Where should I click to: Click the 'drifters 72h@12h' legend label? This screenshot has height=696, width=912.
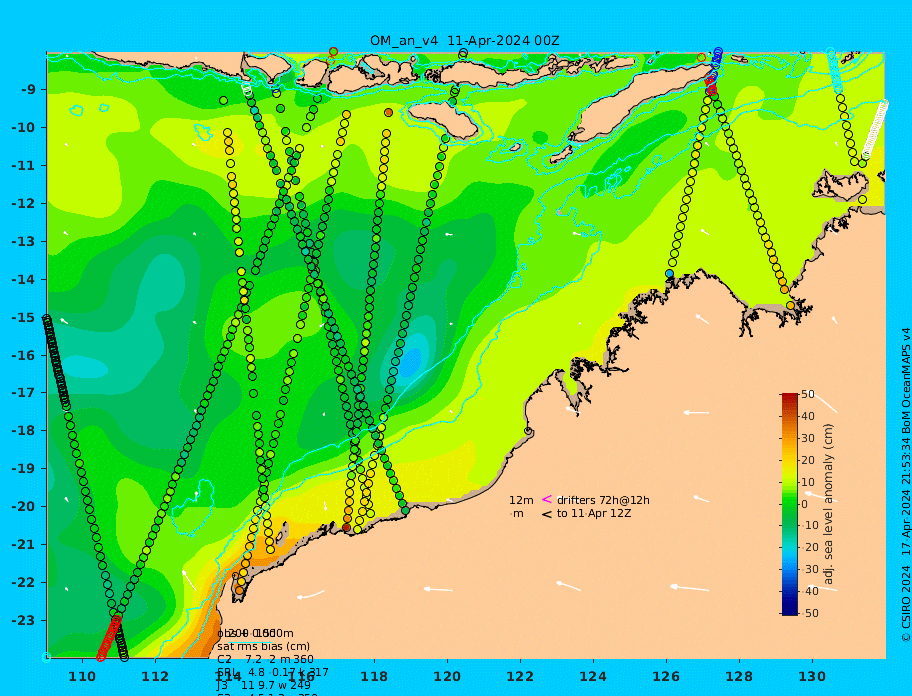[603, 500]
